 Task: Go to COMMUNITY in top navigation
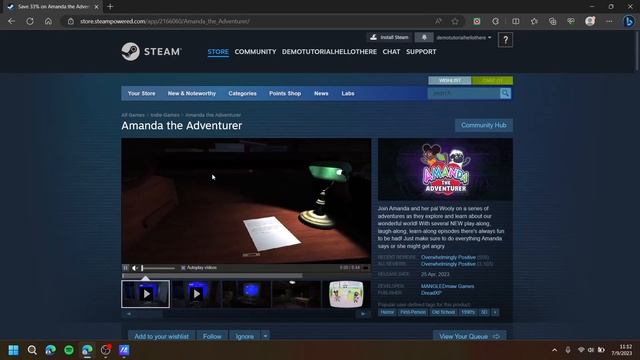click(x=255, y=52)
